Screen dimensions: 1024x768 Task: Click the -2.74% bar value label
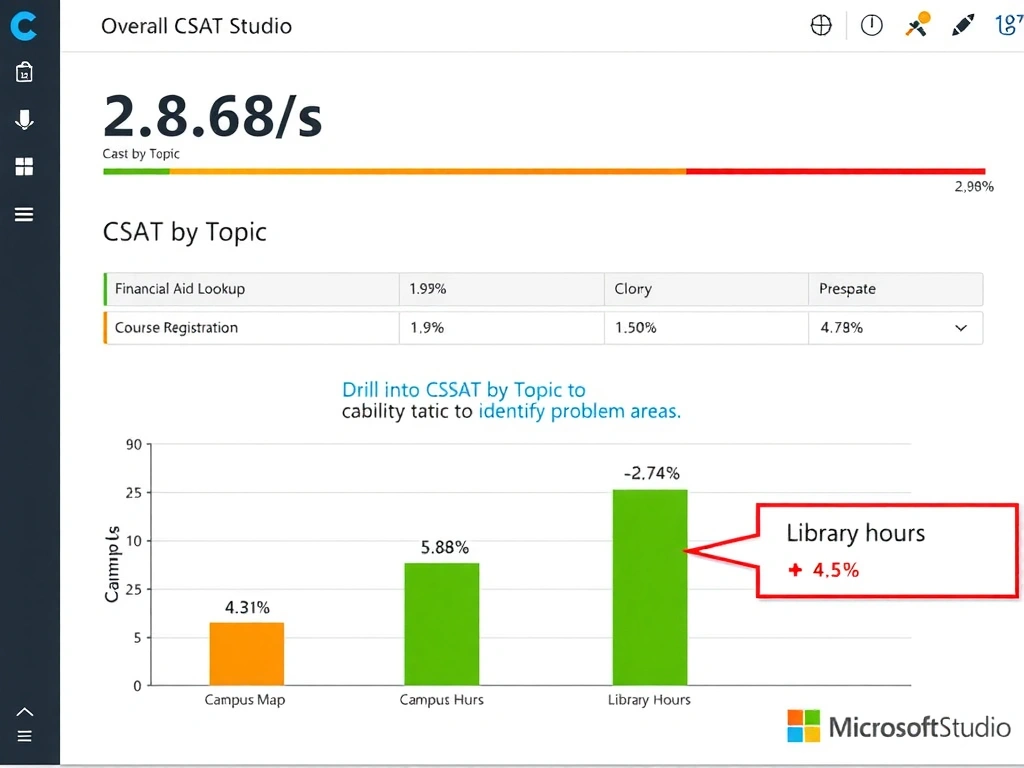click(x=652, y=473)
